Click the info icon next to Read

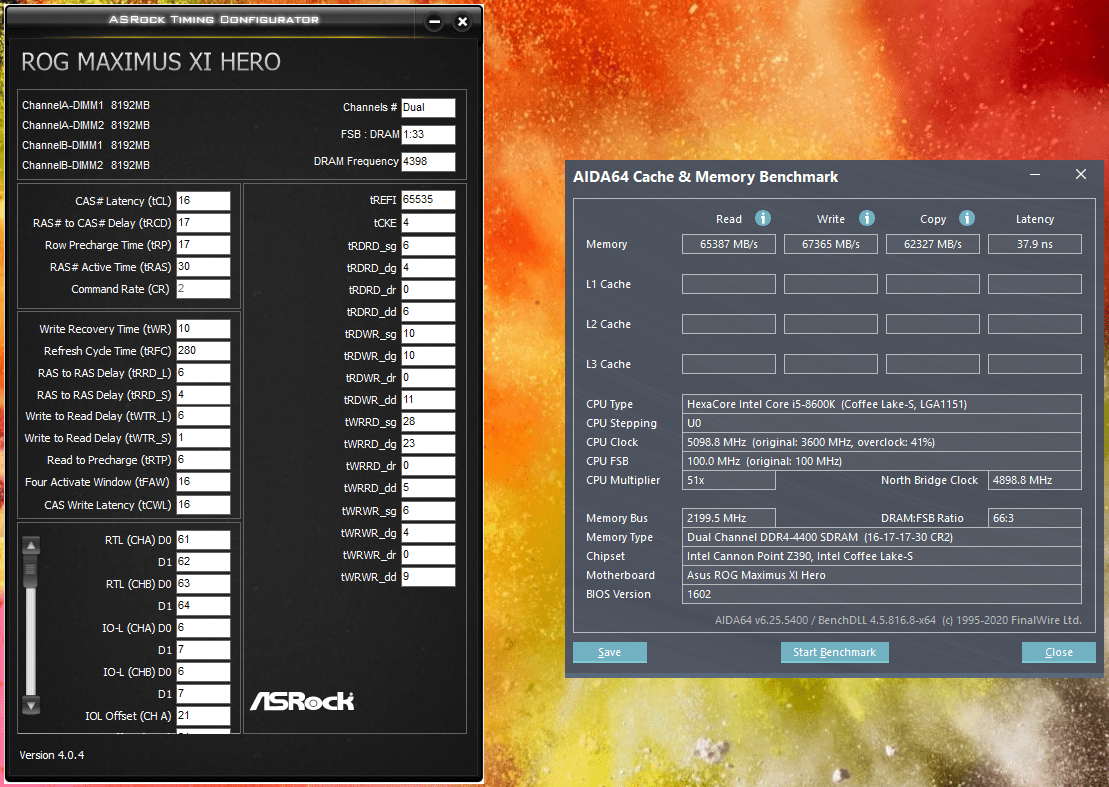[762, 218]
